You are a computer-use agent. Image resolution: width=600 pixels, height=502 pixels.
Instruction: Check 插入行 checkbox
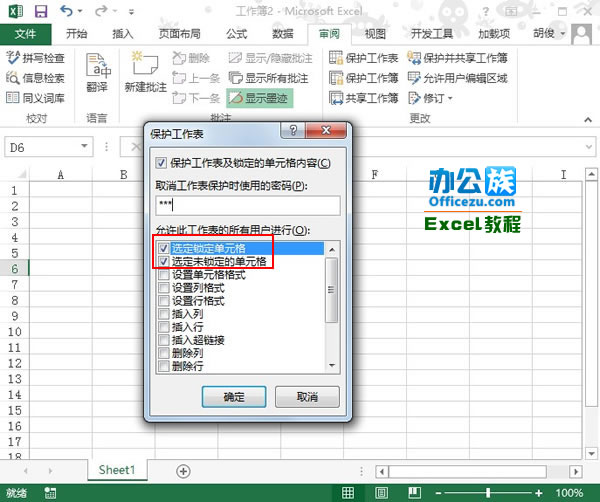pyautogui.click(x=164, y=327)
